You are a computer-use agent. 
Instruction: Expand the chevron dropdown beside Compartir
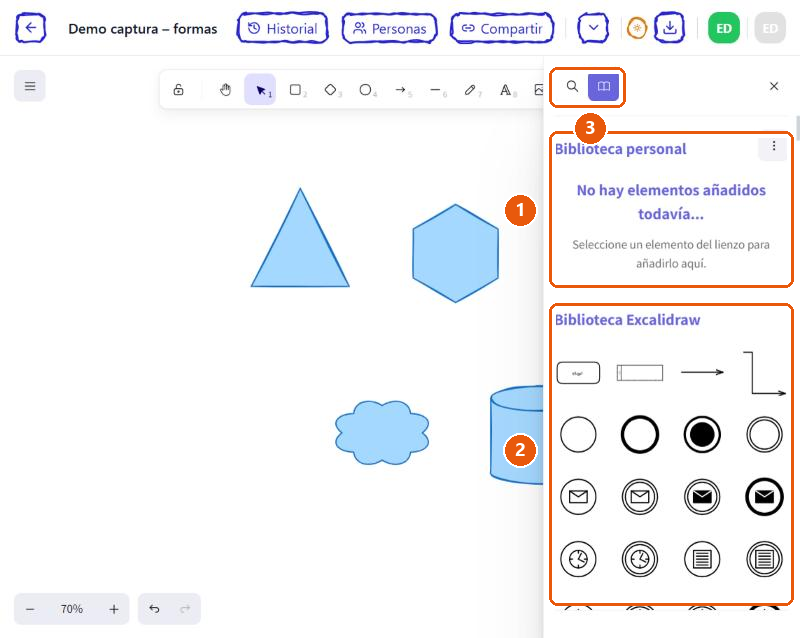point(593,28)
